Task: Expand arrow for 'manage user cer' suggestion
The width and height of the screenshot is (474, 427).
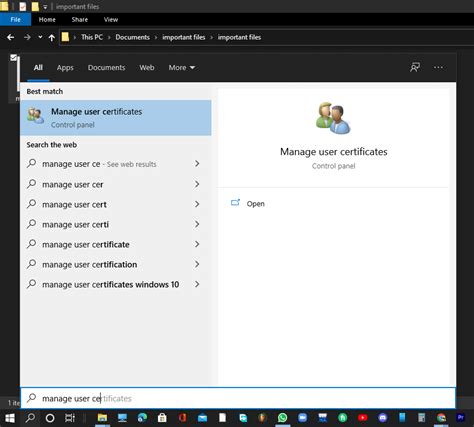Action: 197,184
